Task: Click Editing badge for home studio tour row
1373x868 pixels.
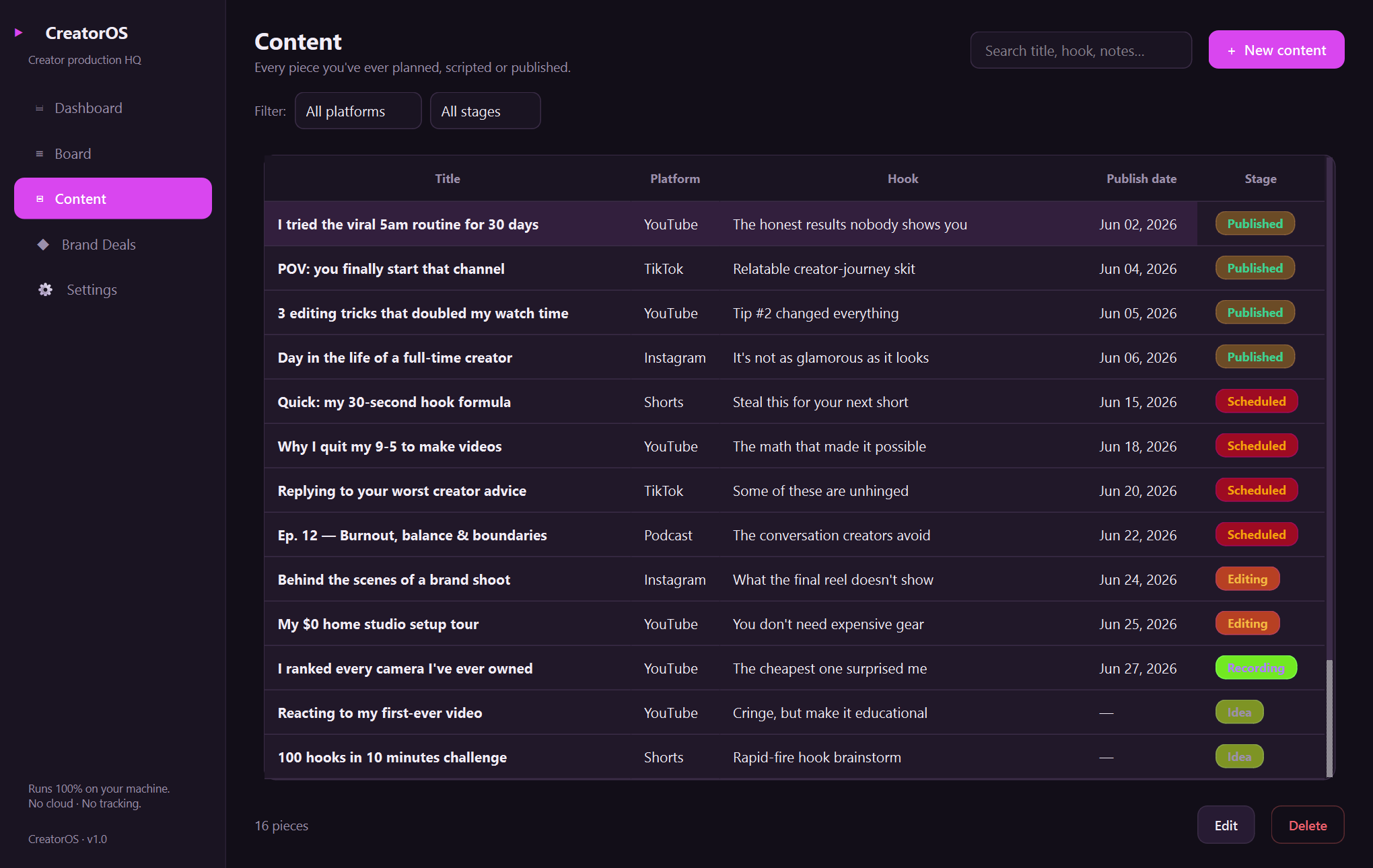Action: pyautogui.click(x=1247, y=623)
